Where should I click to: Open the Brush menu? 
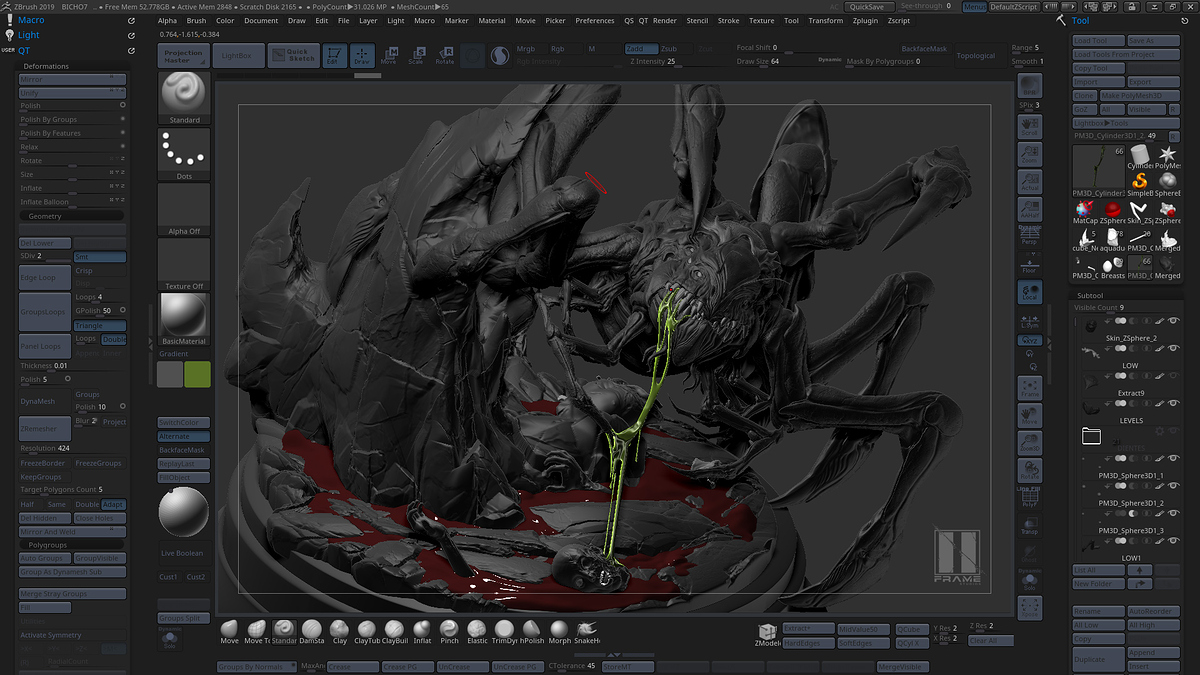click(196, 20)
